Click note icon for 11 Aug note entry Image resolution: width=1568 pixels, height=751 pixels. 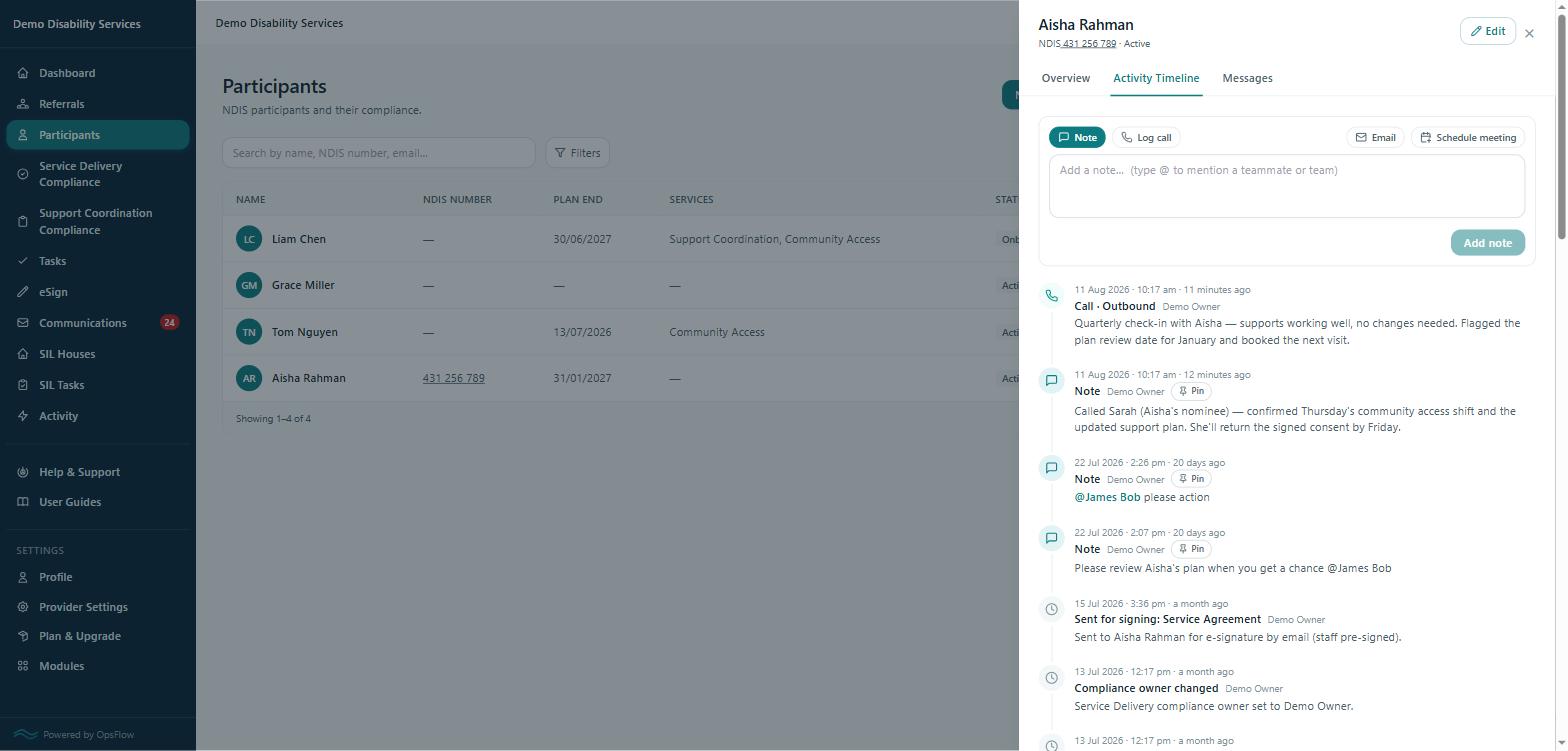(x=1051, y=380)
